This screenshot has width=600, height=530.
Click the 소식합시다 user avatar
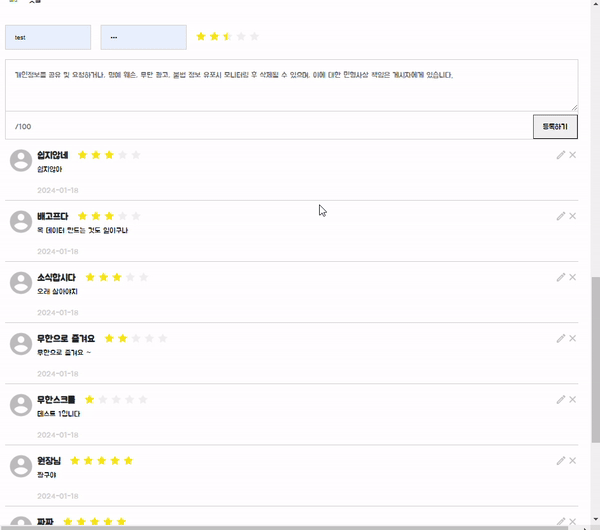pyautogui.click(x=21, y=283)
